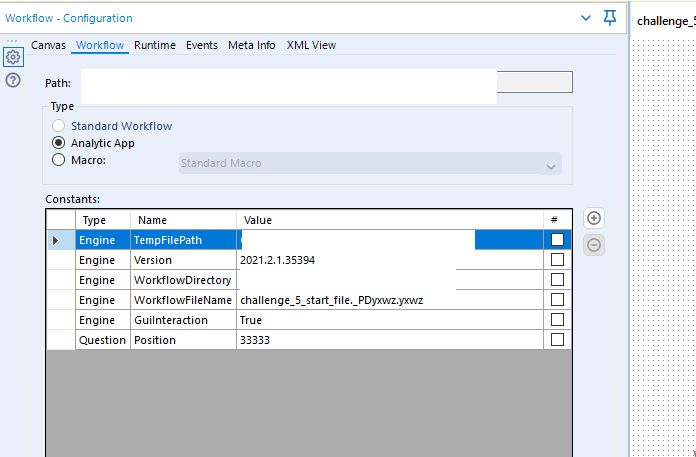Switch to the XML View tab
This screenshot has height=457, width=696.
point(311,45)
